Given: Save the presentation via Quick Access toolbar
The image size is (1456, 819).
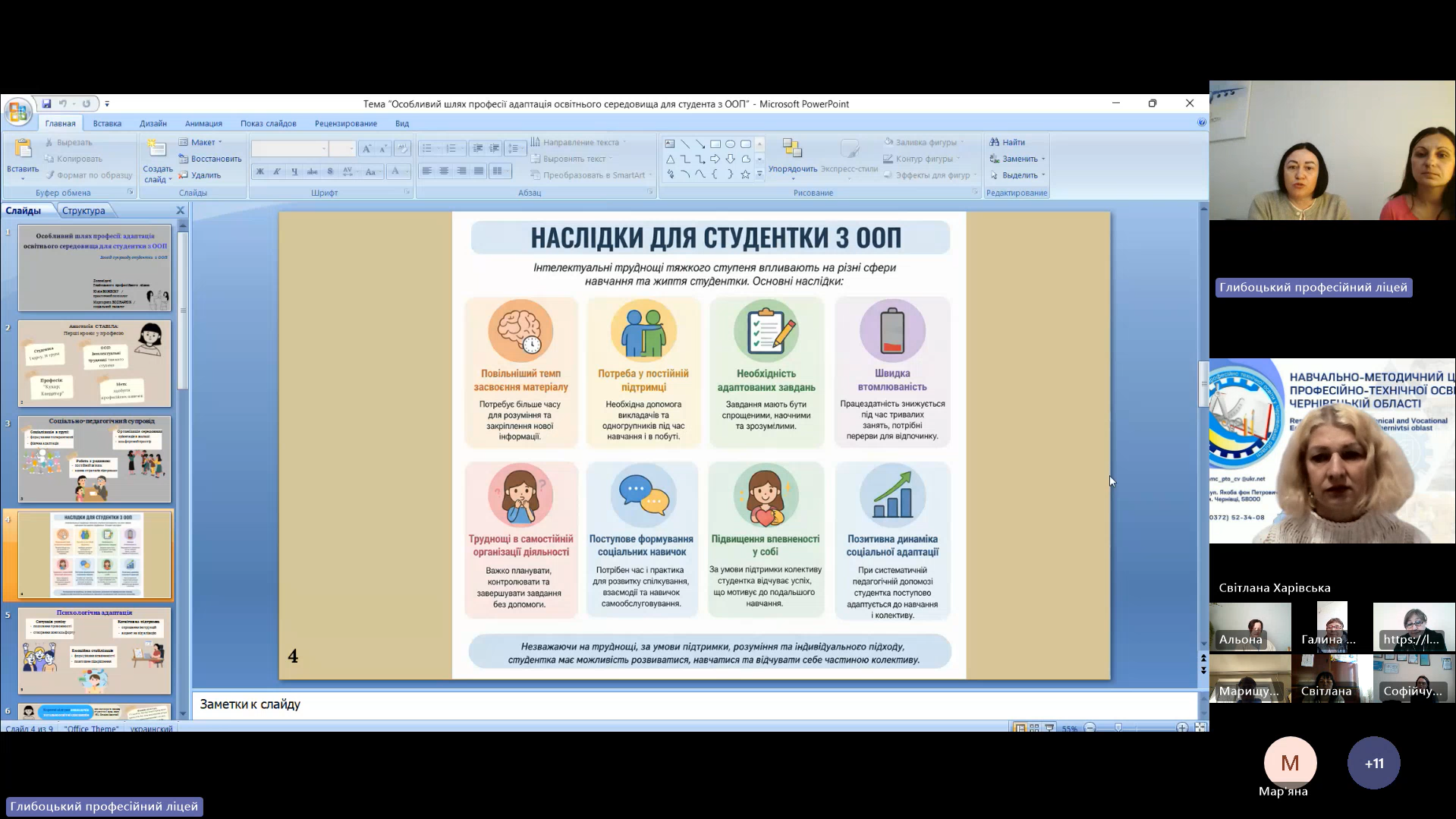Looking at the screenshot, I should pos(46,104).
